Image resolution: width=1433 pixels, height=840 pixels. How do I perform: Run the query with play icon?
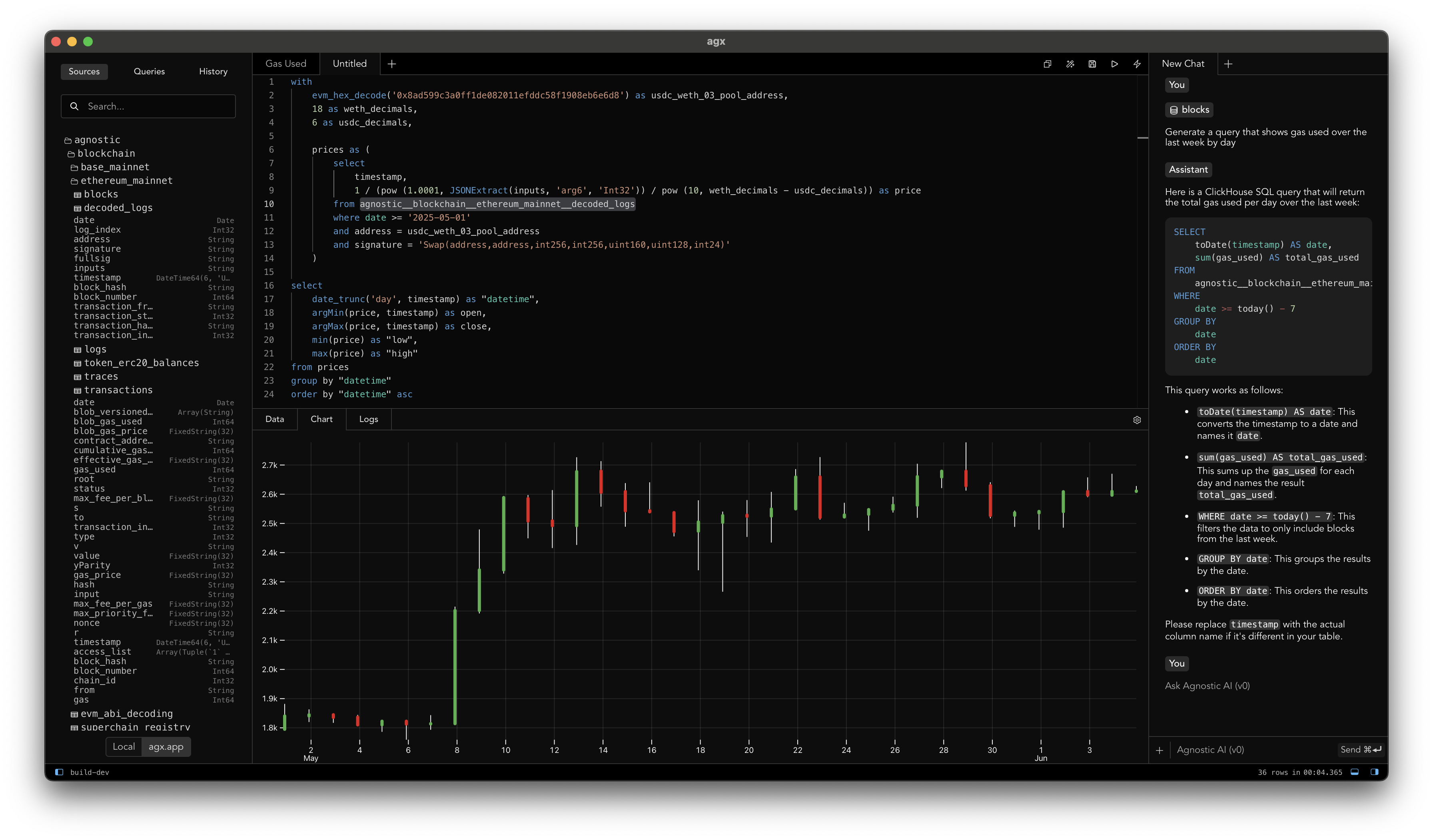pyautogui.click(x=1115, y=64)
